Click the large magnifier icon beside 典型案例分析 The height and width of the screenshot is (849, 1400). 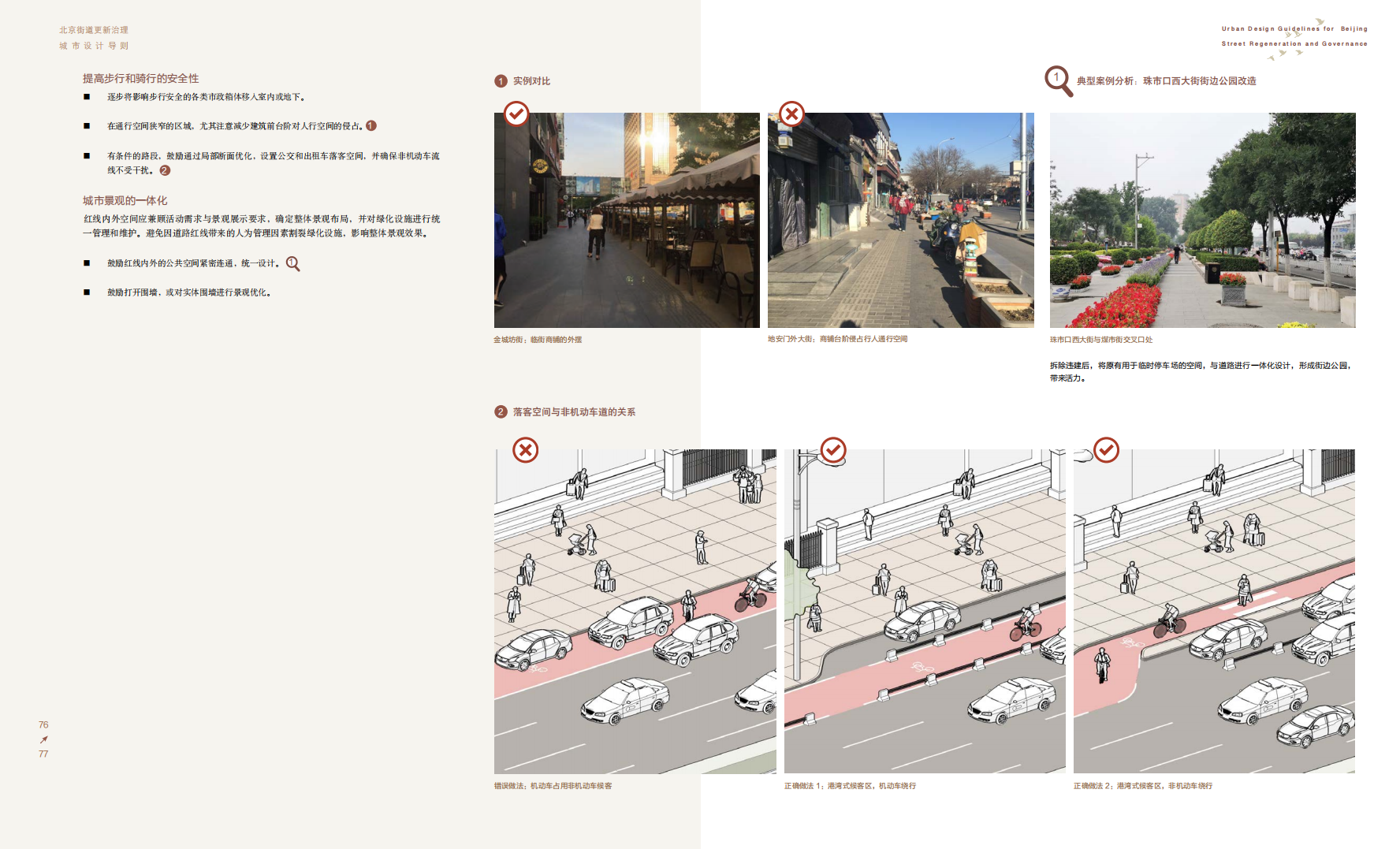pyautogui.click(x=1058, y=80)
